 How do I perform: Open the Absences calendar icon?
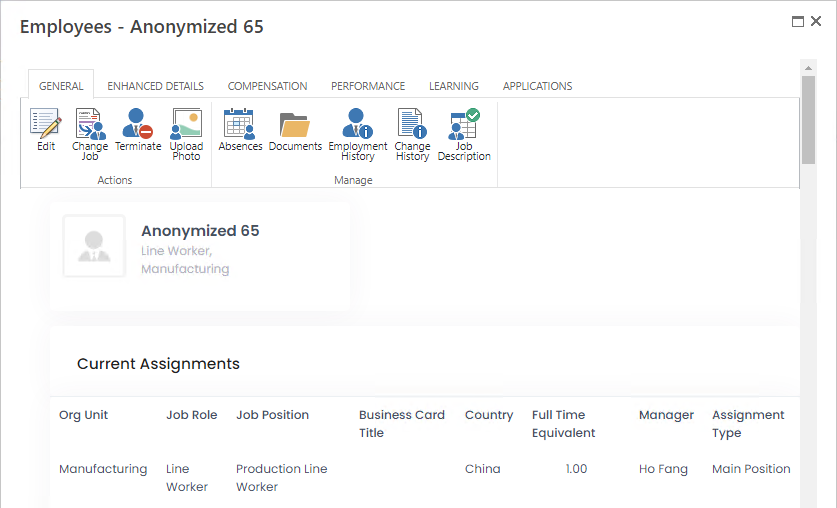(240, 124)
